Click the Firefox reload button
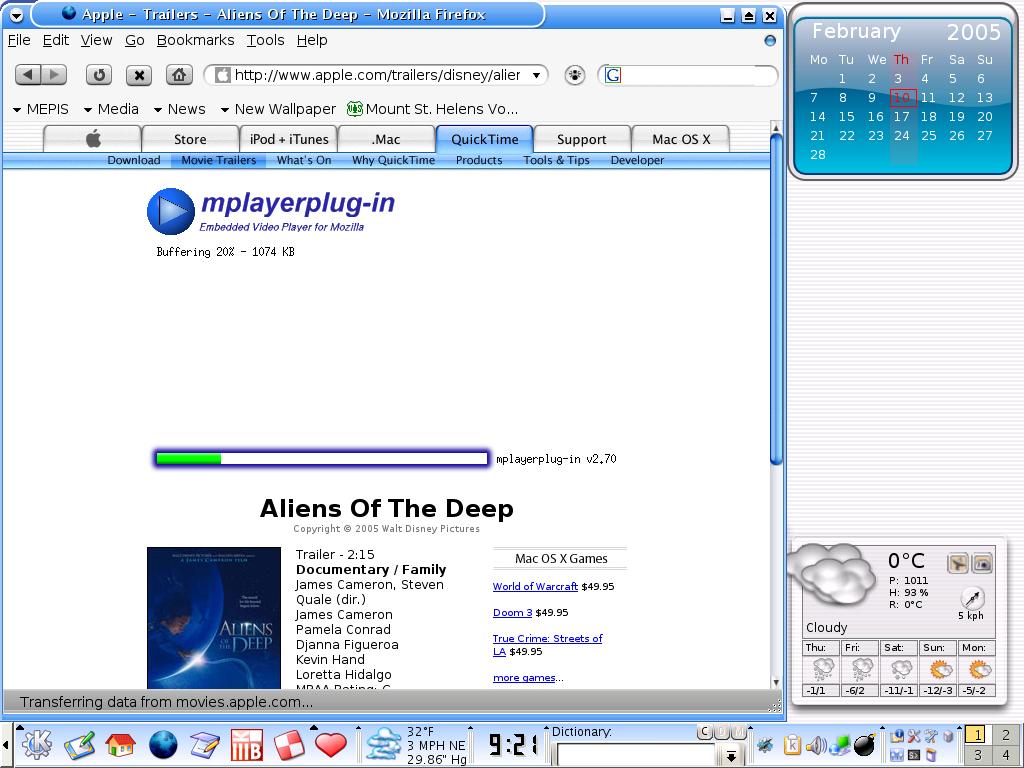Image resolution: width=1024 pixels, height=768 pixels. tap(98, 75)
